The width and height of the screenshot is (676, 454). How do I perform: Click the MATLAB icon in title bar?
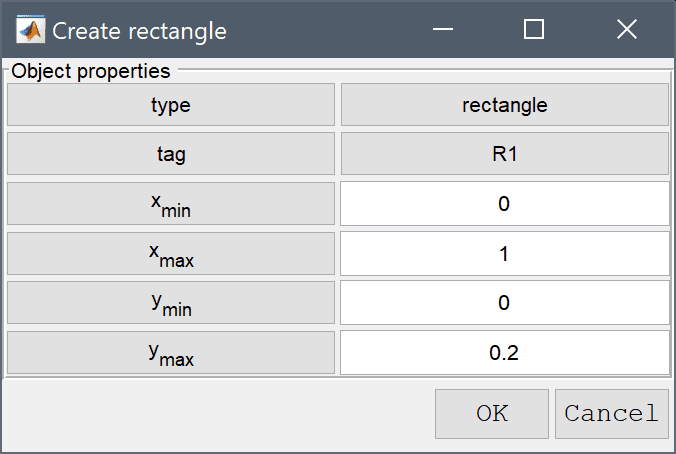click(x=30, y=30)
